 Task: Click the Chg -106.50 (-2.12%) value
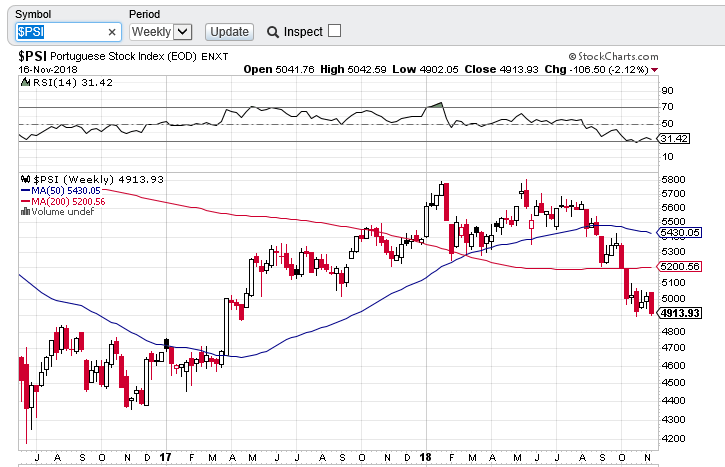(x=596, y=69)
